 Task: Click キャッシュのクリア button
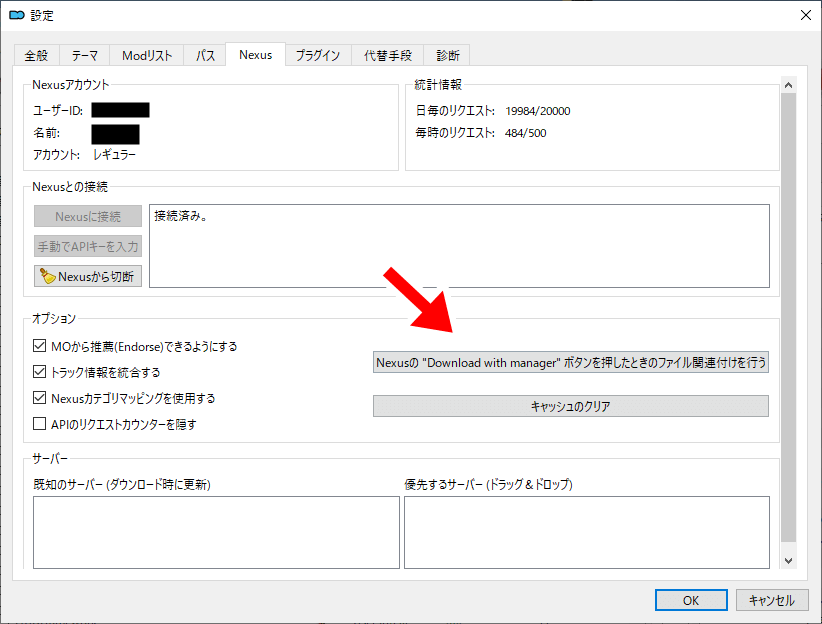tap(571, 406)
